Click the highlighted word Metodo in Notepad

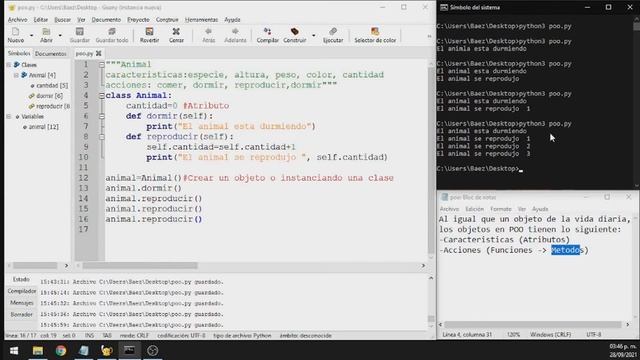point(566,250)
